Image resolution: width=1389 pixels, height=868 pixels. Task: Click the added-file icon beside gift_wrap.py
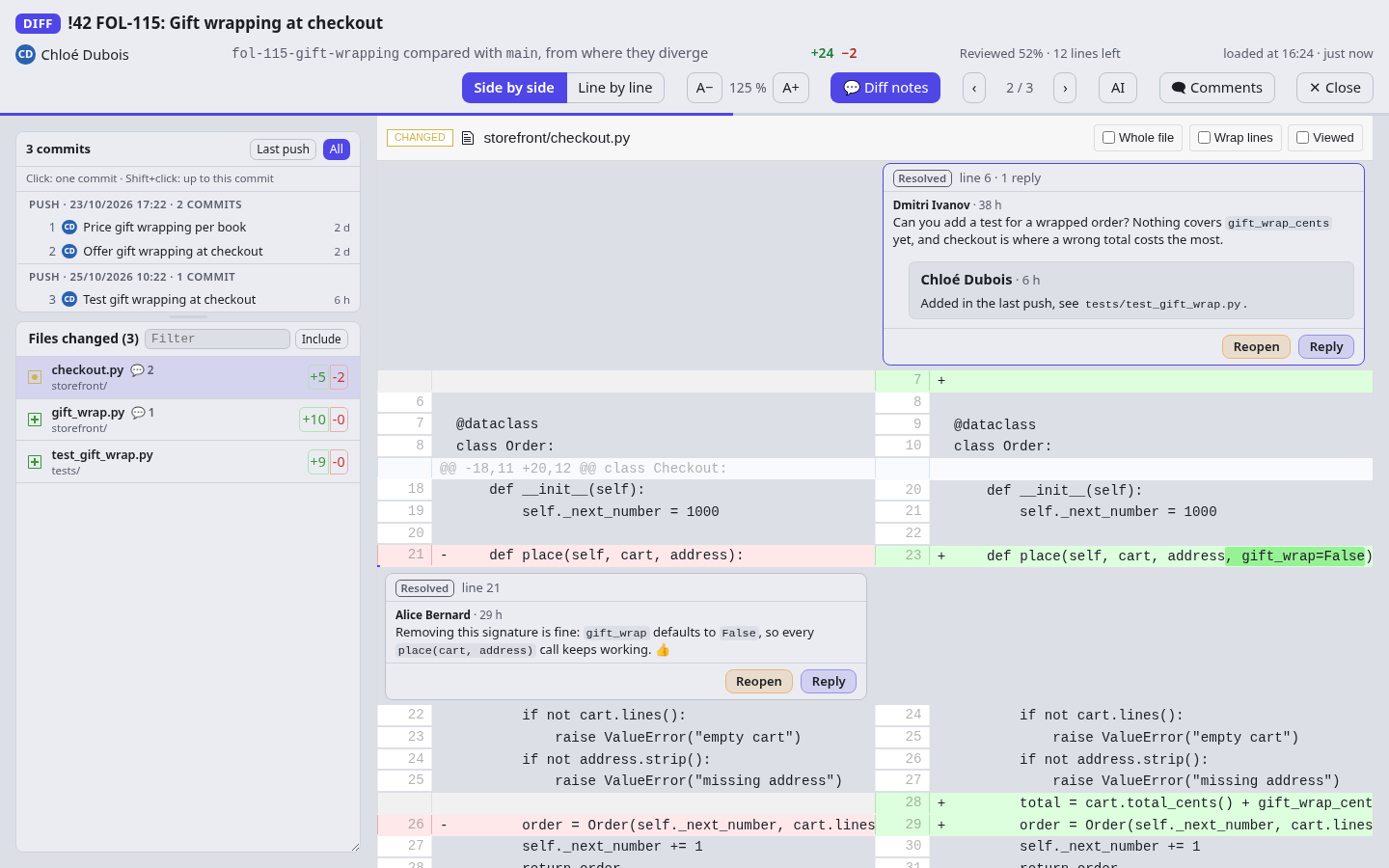(35, 420)
